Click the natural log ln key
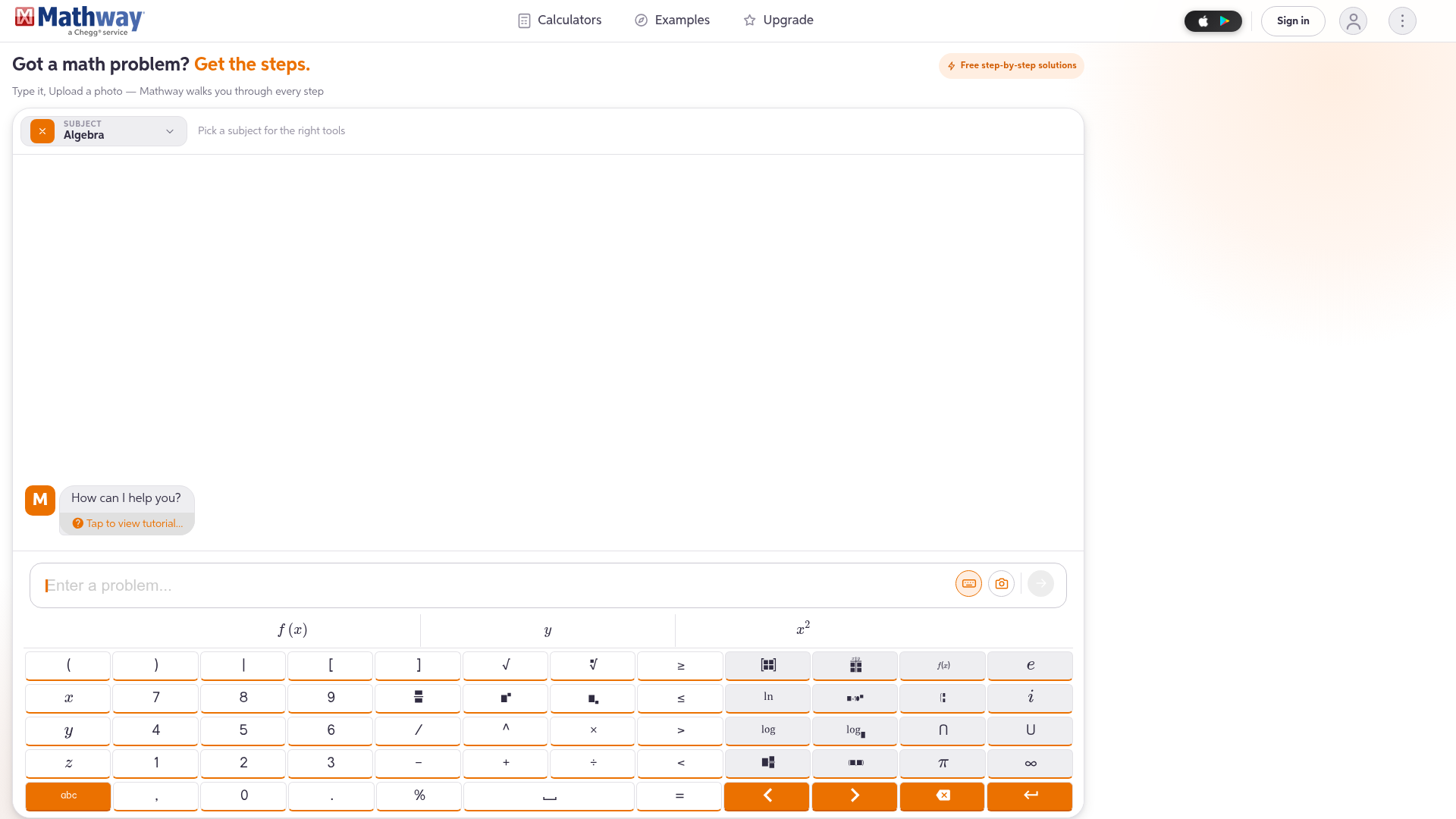The width and height of the screenshot is (1456, 819). (x=768, y=698)
